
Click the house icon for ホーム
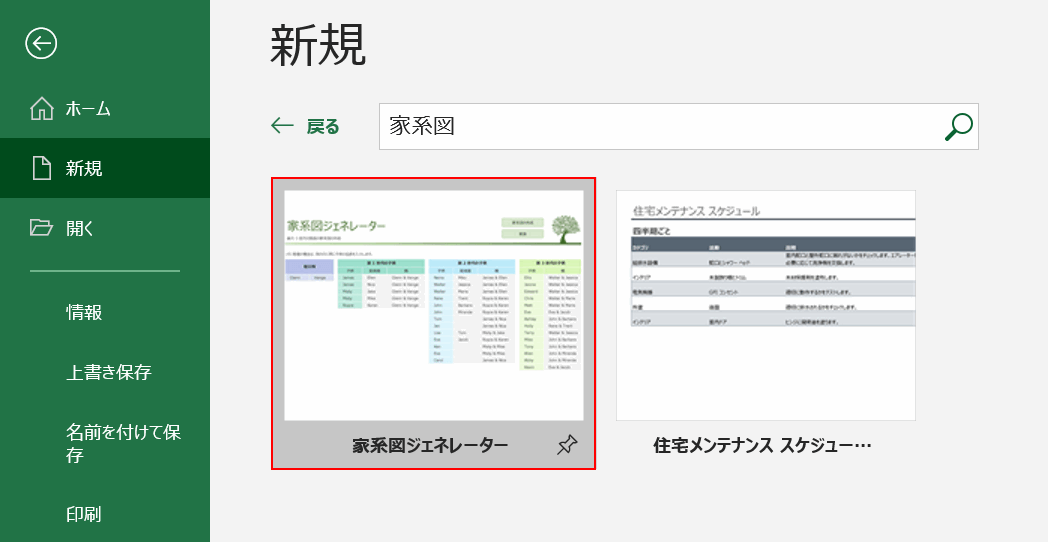point(41,109)
